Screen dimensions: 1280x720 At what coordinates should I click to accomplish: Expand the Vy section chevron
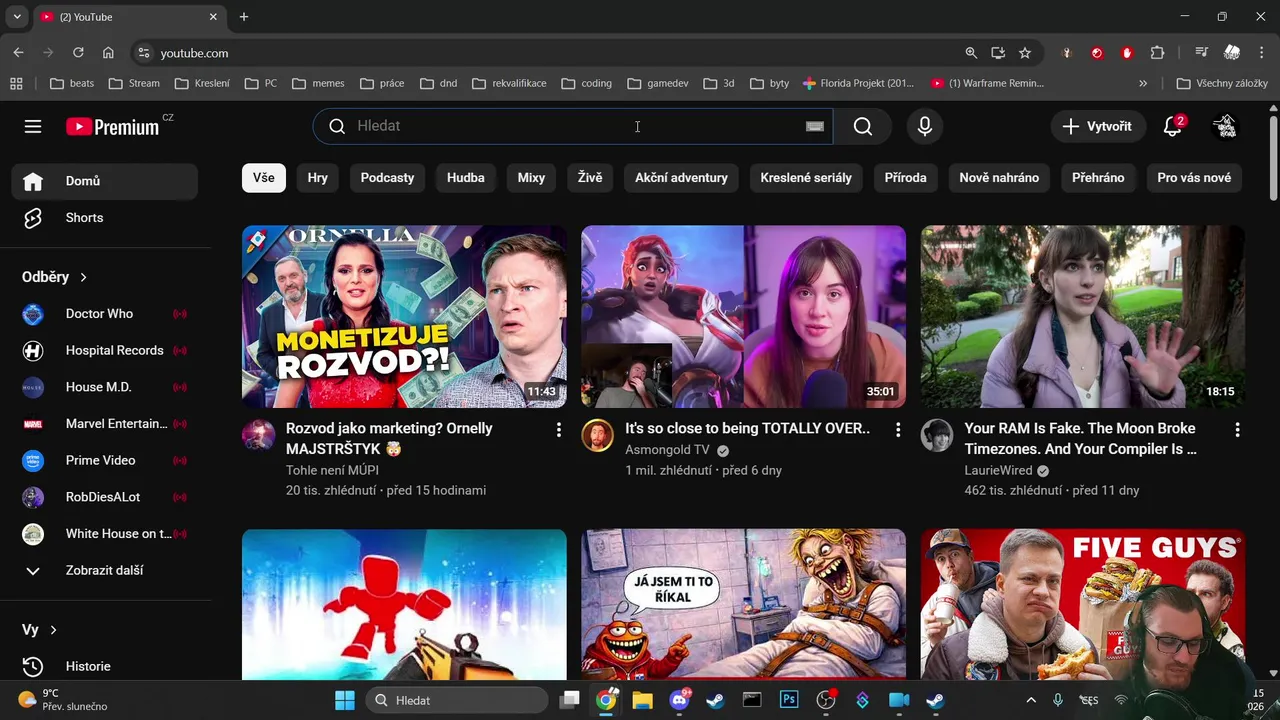pos(53,630)
